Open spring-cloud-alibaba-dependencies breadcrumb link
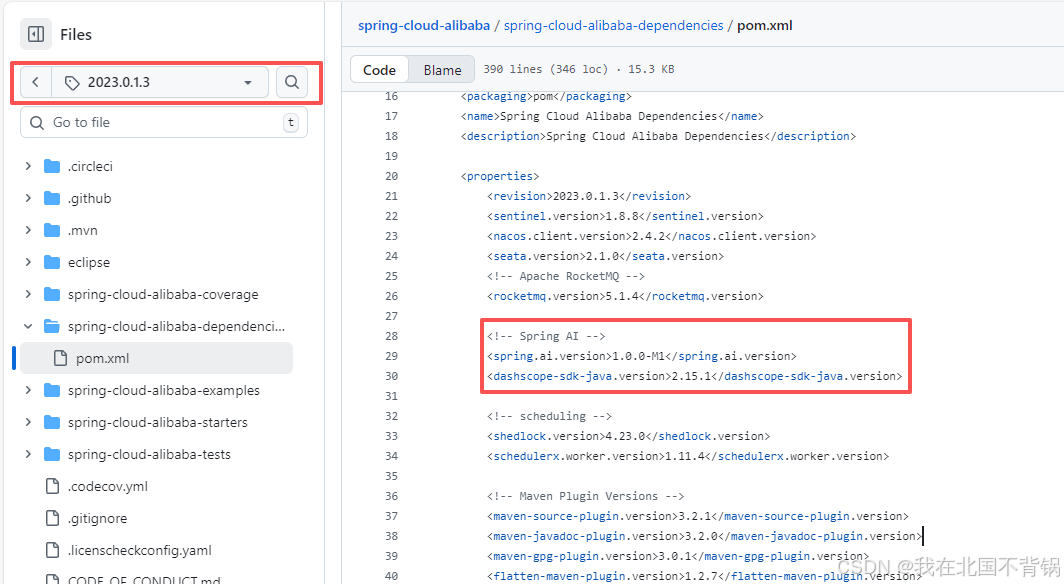 [x=613, y=25]
